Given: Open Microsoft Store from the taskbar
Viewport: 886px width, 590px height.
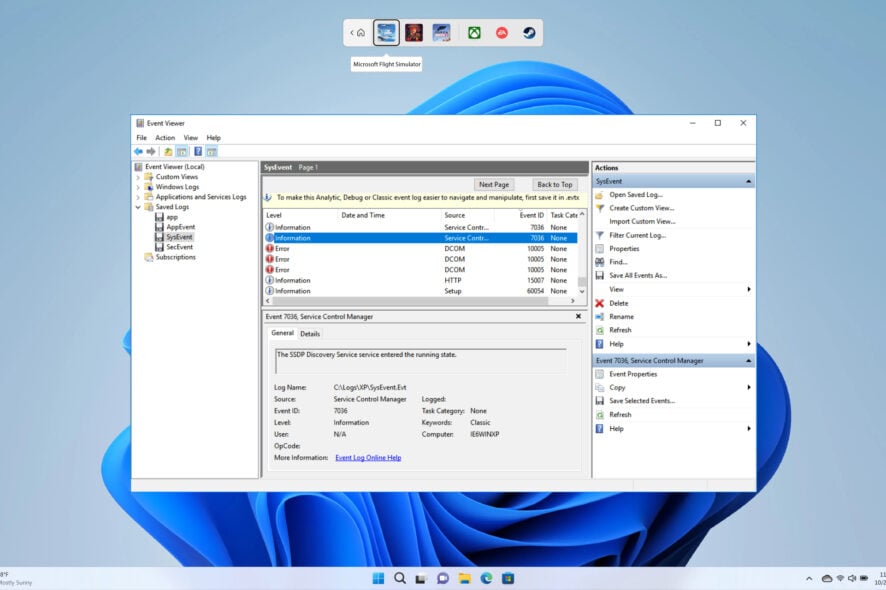Looking at the screenshot, I should [508, 578].
